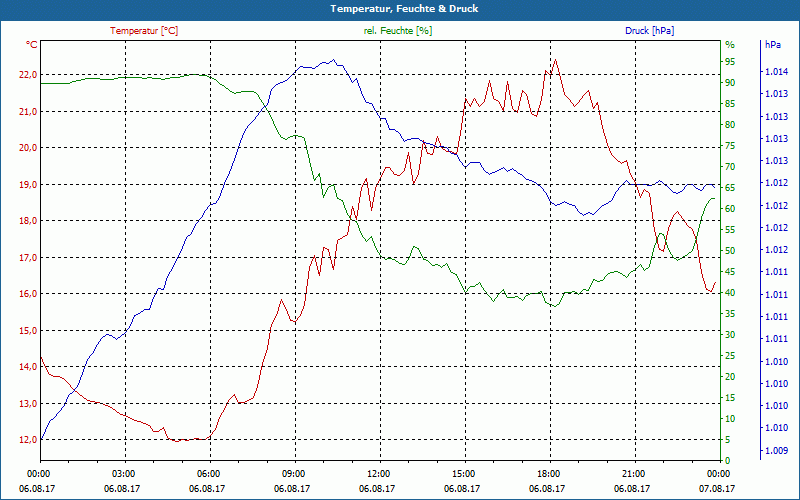Click the '60' humidity axis tick

(x=730, y=209)
